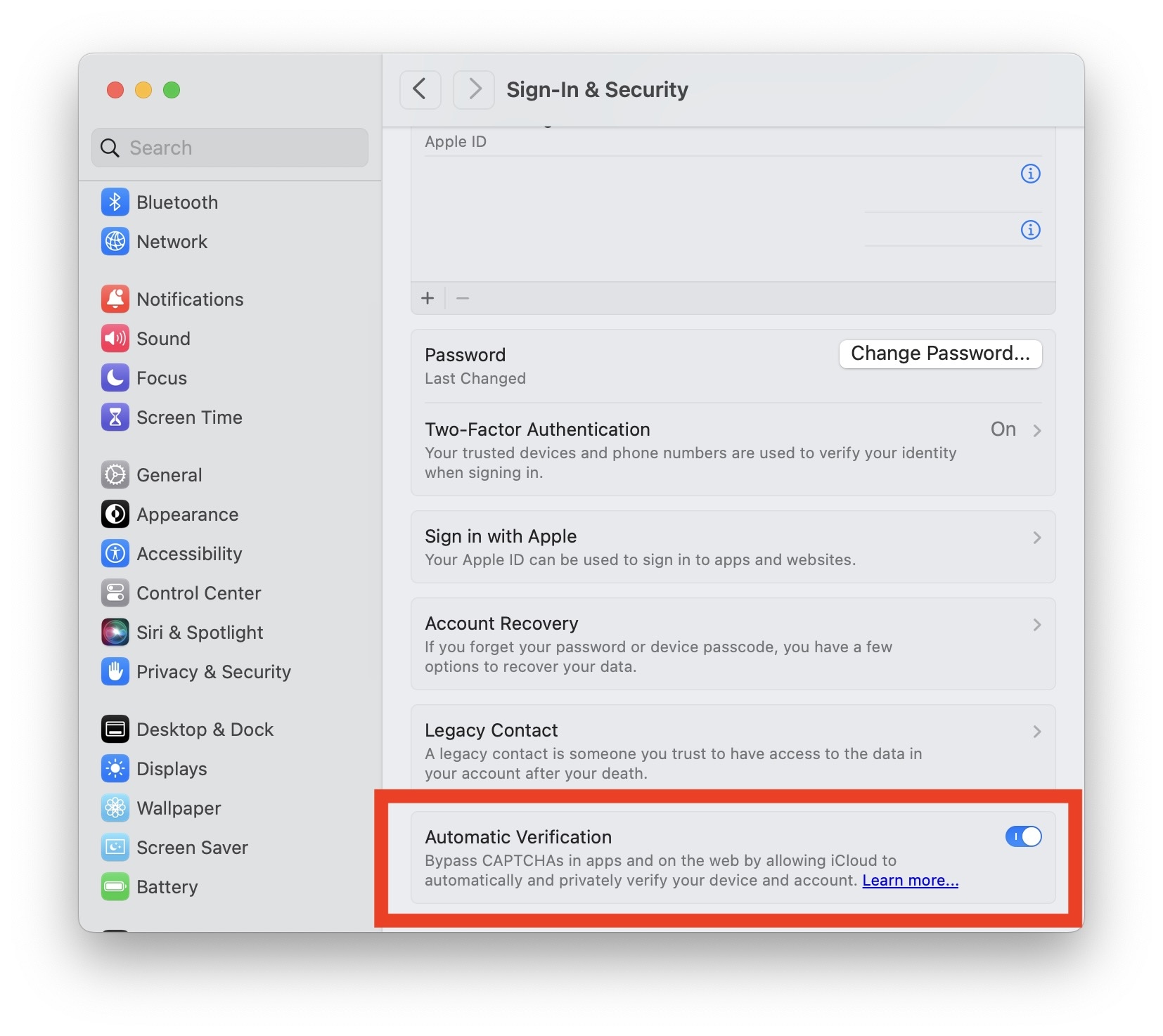The image size is (1163, 1036).
Task: Expand Legacy Contact options
Action: coord(733,751)
